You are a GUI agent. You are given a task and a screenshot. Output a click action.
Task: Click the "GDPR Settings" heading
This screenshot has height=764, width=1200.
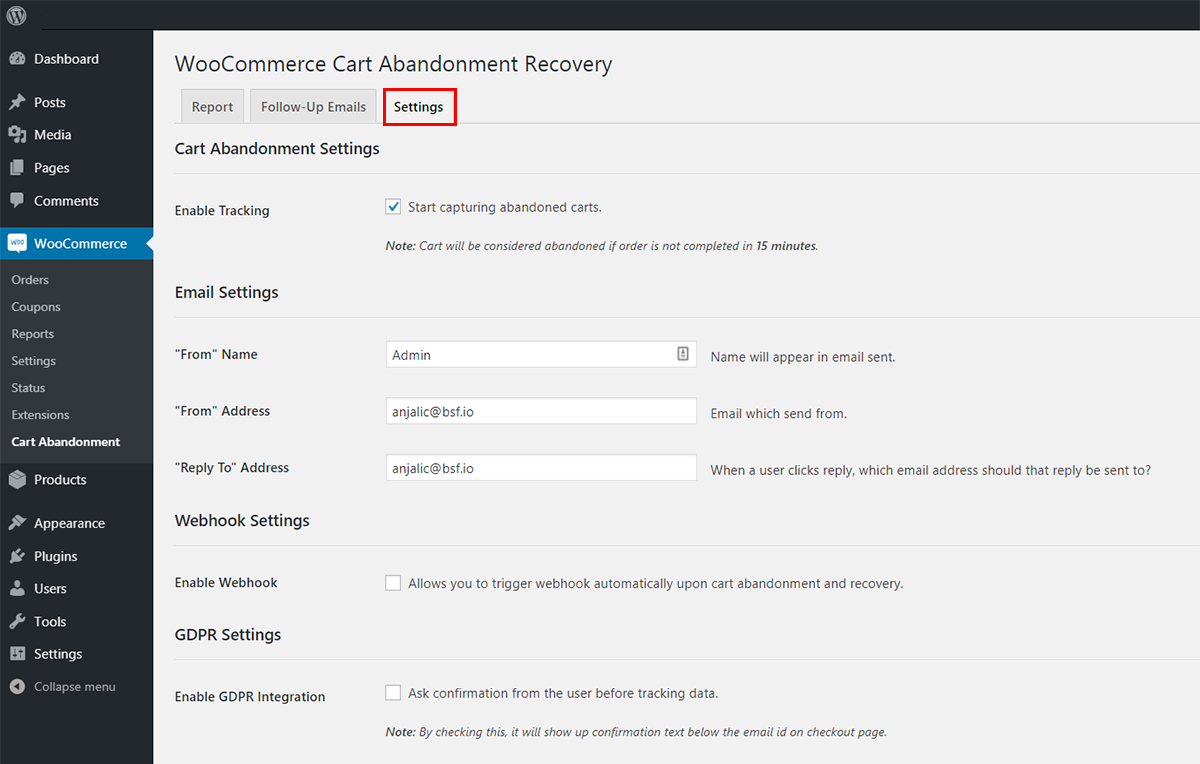[228, 635]
